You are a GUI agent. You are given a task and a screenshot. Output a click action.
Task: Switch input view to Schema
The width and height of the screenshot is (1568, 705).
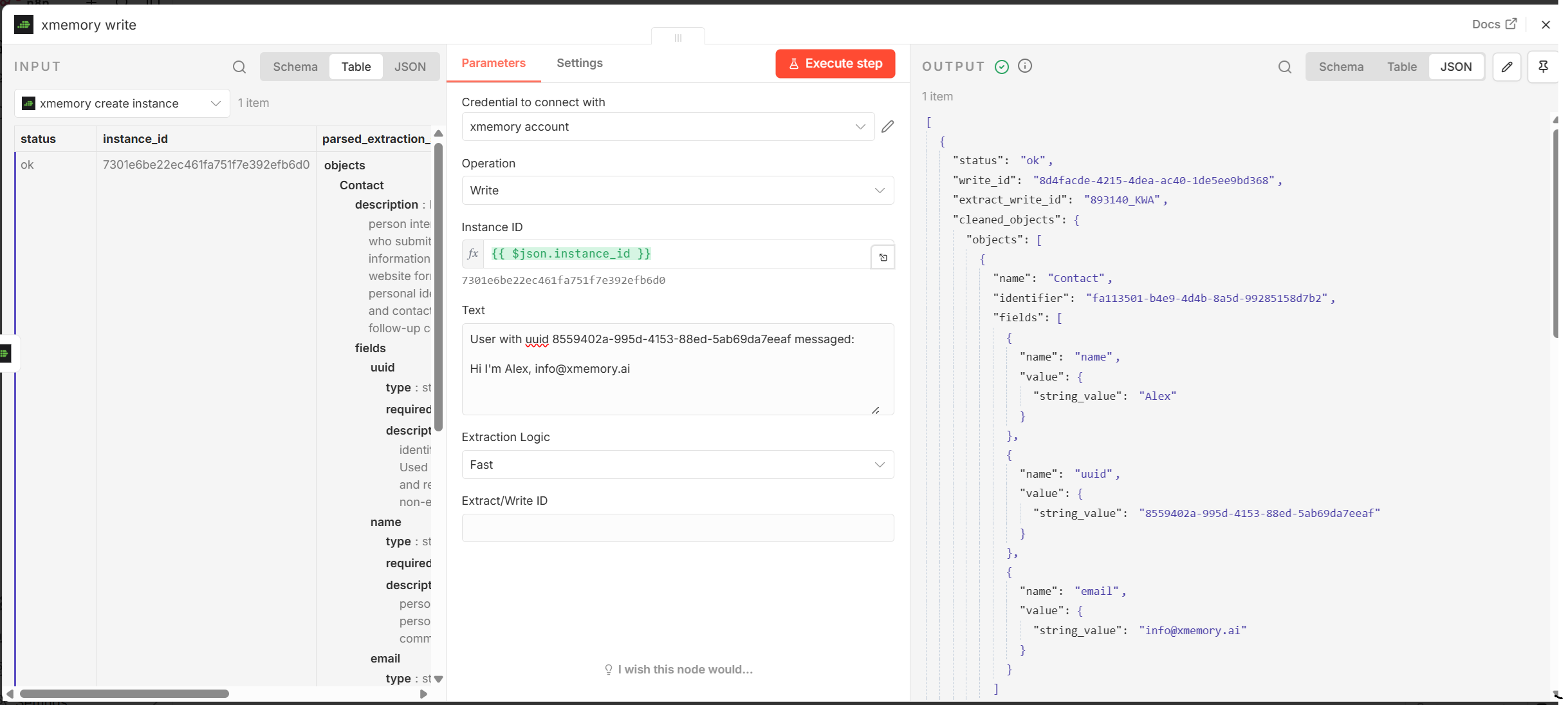[295, 66]
